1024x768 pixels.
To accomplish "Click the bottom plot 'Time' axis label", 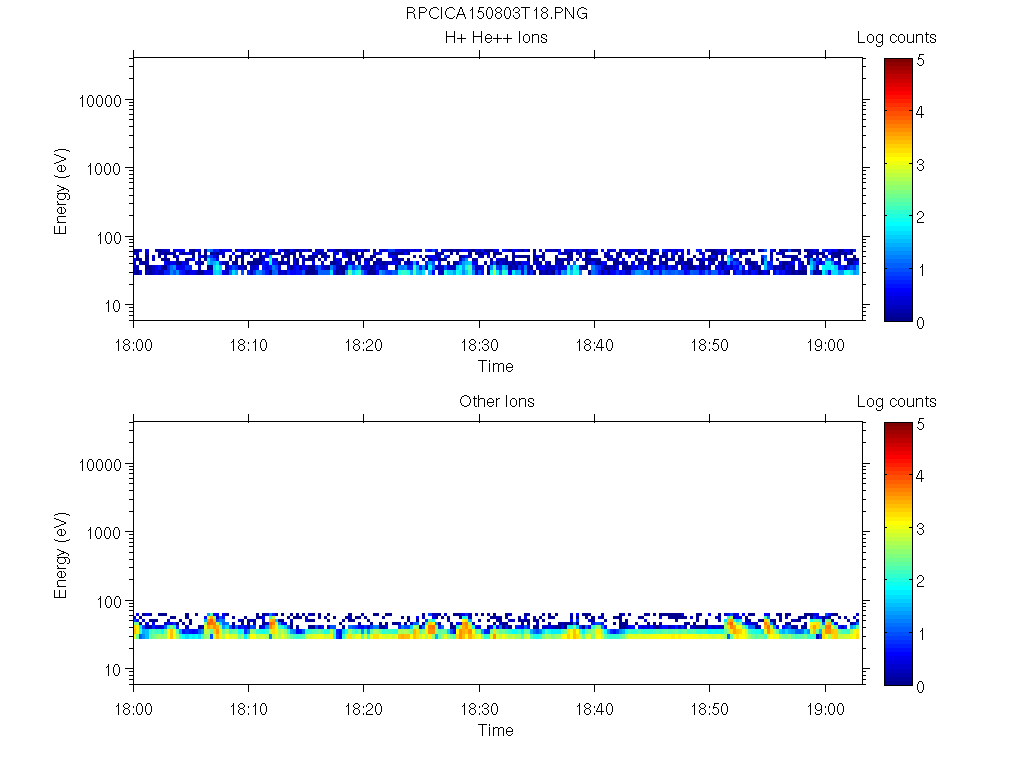I will 496,730.
